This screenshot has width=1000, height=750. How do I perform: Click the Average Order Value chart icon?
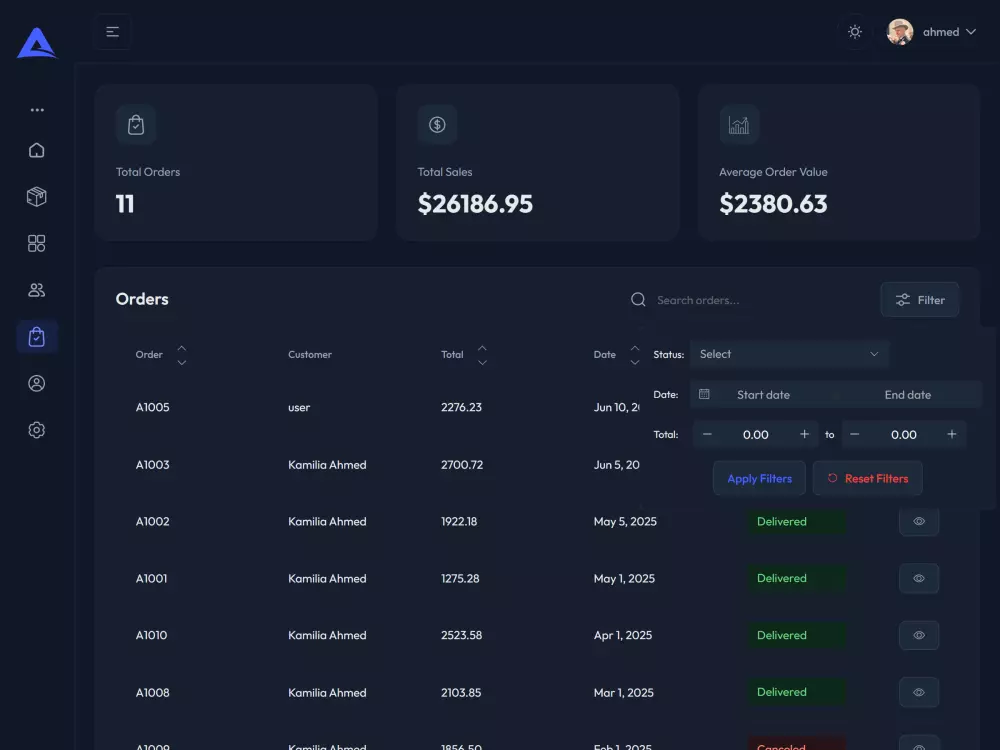click(739, 124)
